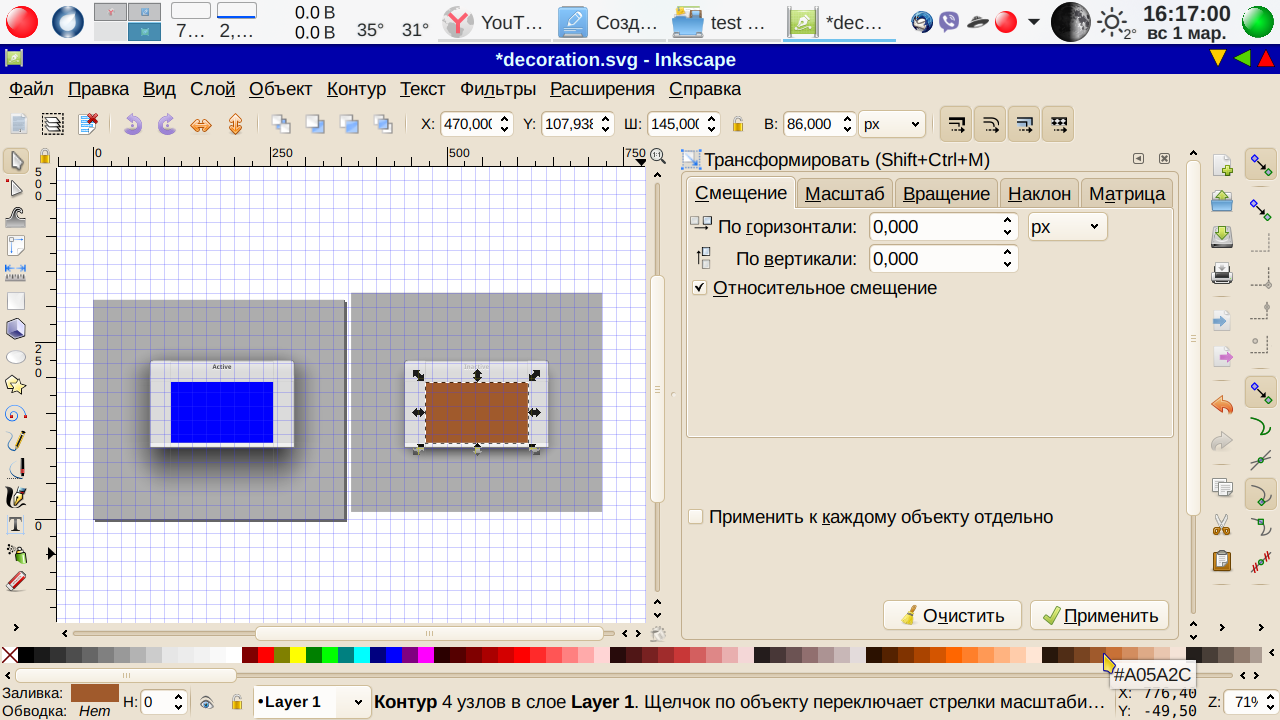Click the scissors cut icon
1280x720 pixels.
click(1221, 523)
